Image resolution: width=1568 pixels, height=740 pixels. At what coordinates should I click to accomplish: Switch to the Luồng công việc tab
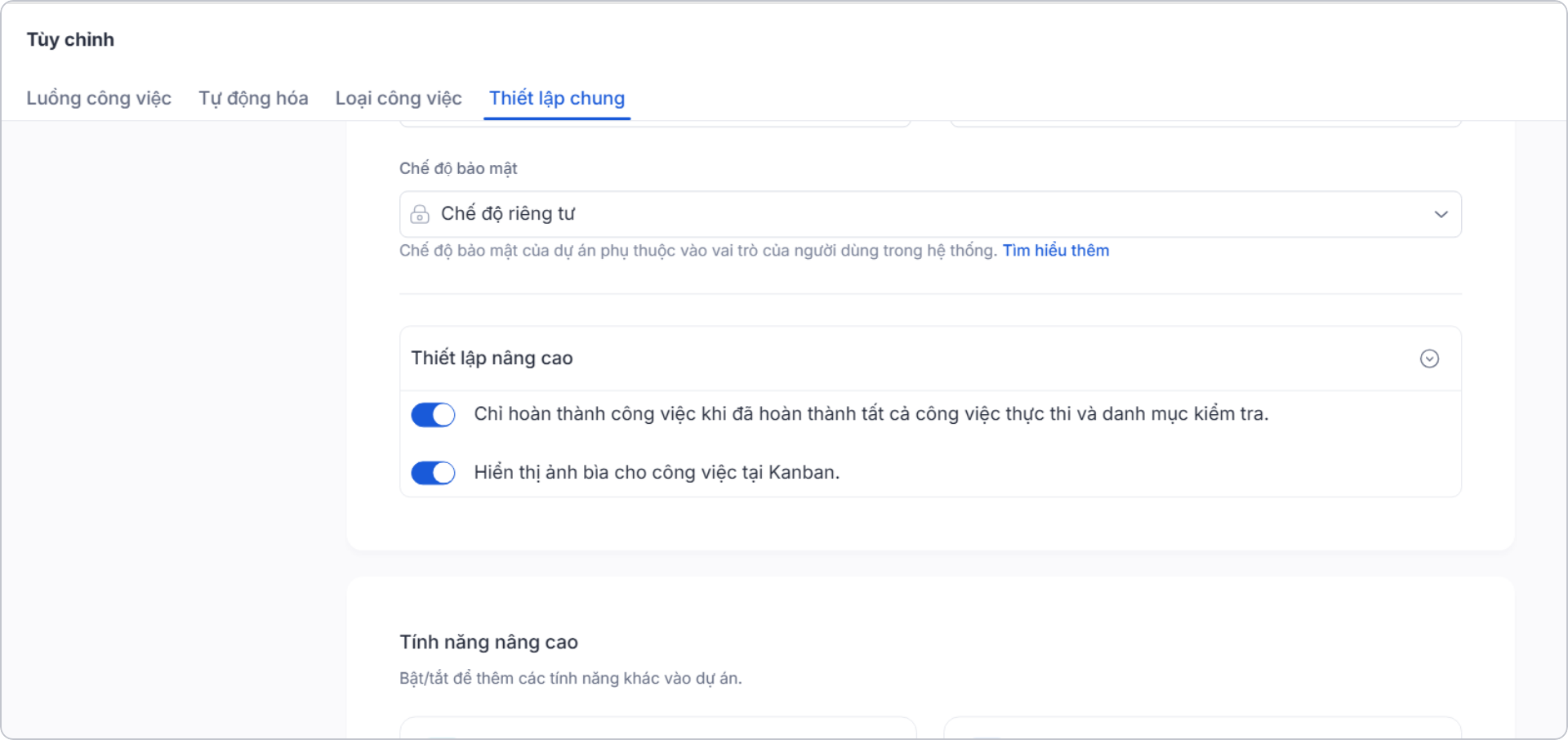point(98,98)
